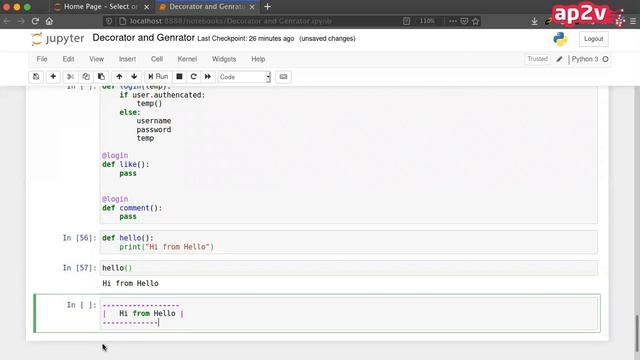Run the selected cell
Viewport: 640px width, 360px height.
(158, 77)
